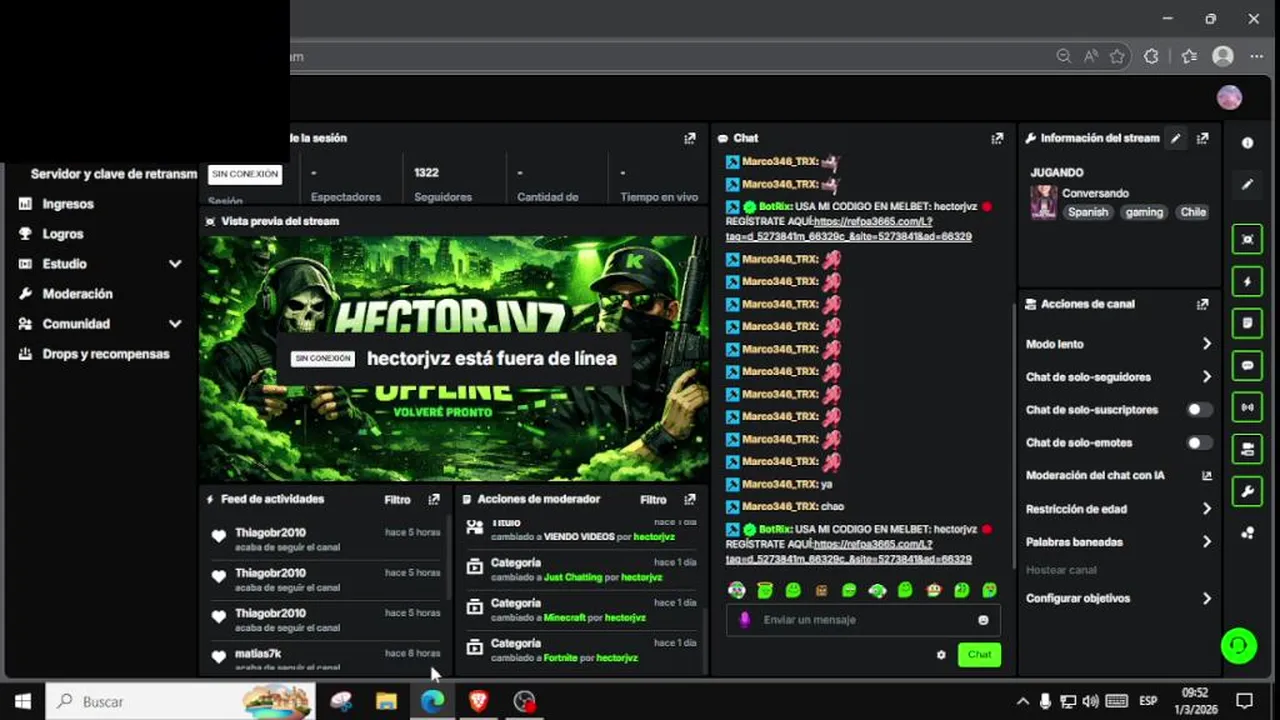Click the Spanish stream tag

point(1087,212)
